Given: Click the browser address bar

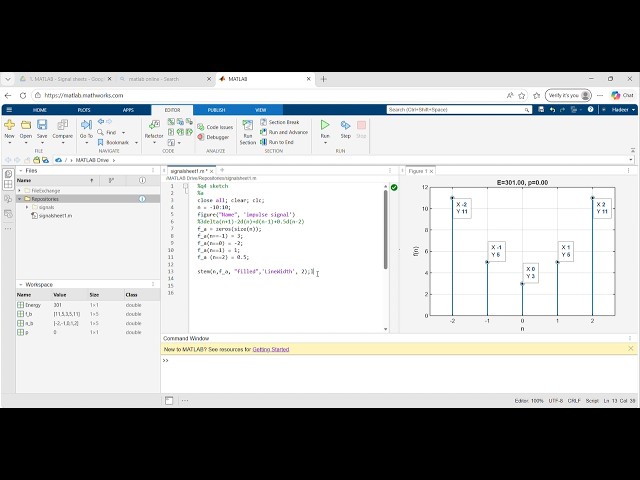Looking at the screenshot, I should coord(267,95).
